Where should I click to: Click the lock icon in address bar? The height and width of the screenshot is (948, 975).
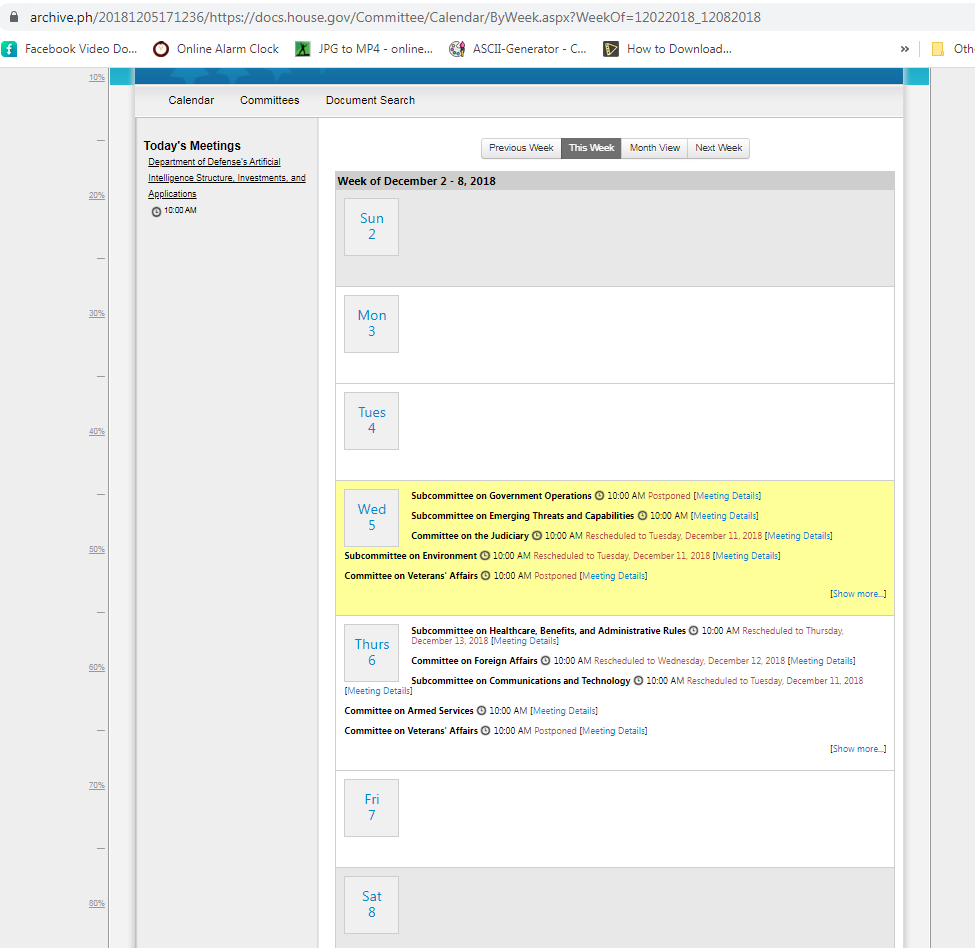pos(14,17)
